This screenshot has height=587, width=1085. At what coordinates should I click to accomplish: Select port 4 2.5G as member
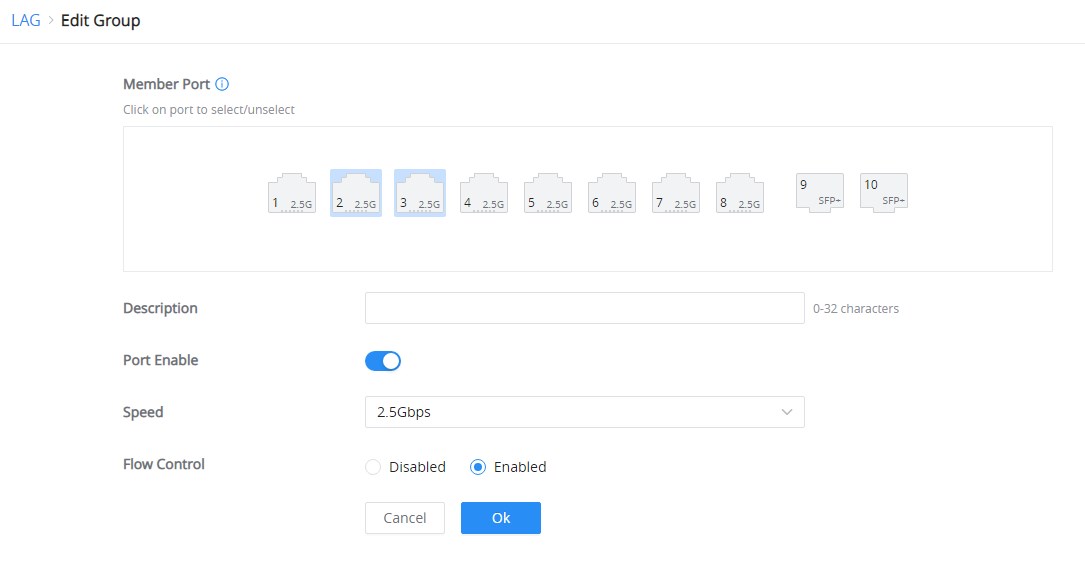tap(484, 193)
